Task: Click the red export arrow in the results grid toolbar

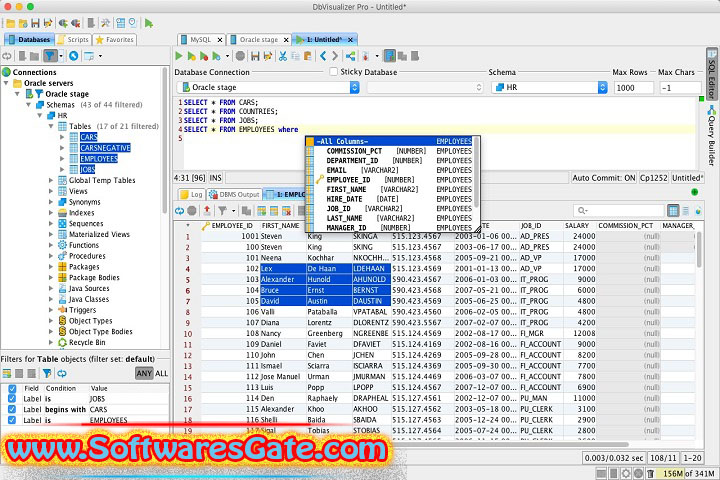Action: tap(207, 211)
